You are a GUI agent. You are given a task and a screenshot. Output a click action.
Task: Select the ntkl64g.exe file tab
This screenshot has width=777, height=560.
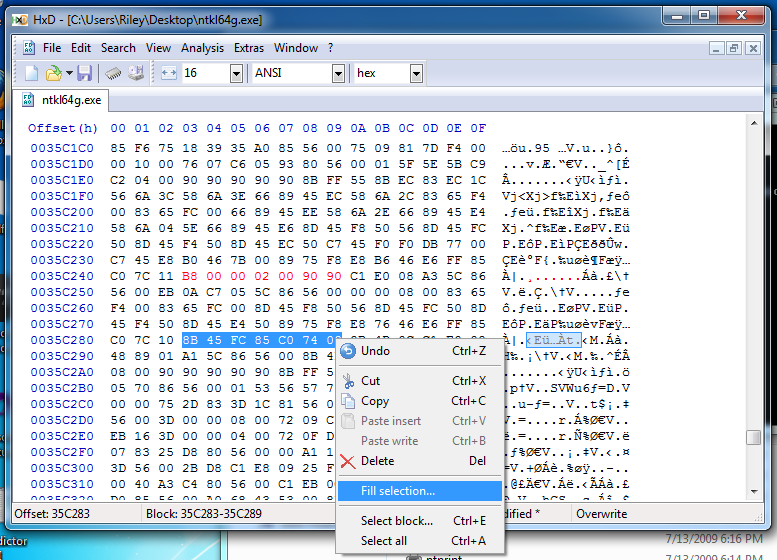coord(62,100)
